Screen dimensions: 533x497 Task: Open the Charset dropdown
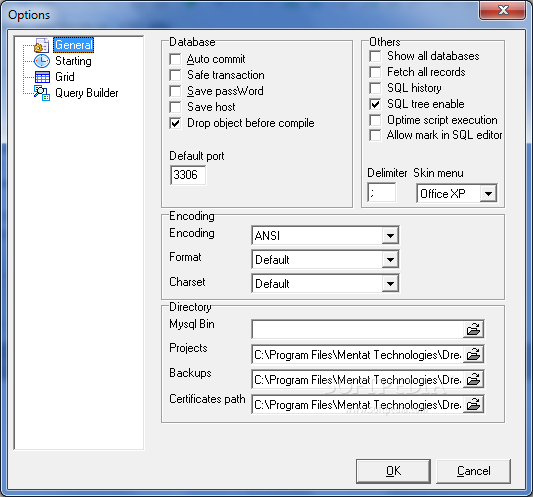tap(390, 284)
